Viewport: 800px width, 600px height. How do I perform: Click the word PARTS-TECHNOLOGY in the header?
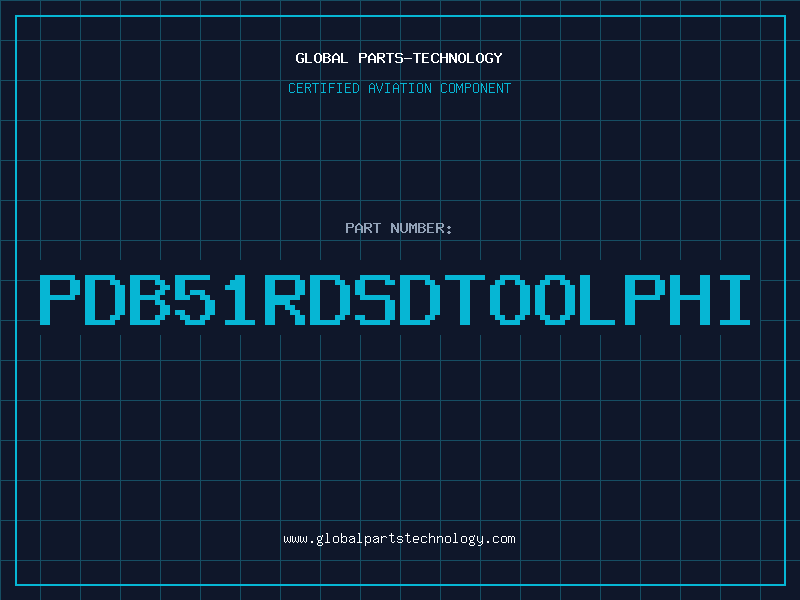(x=428, y=58)
